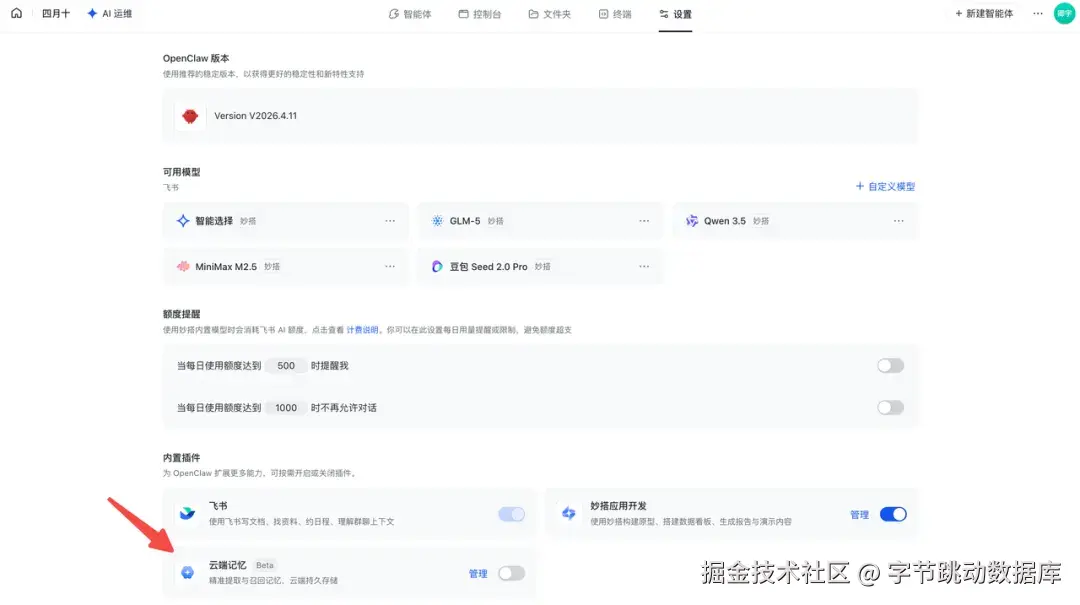This screenshot has width=1080, height=605.
Task: Click the 新建智能体 button
Action: pyautogui.click(x=984, y=13)
